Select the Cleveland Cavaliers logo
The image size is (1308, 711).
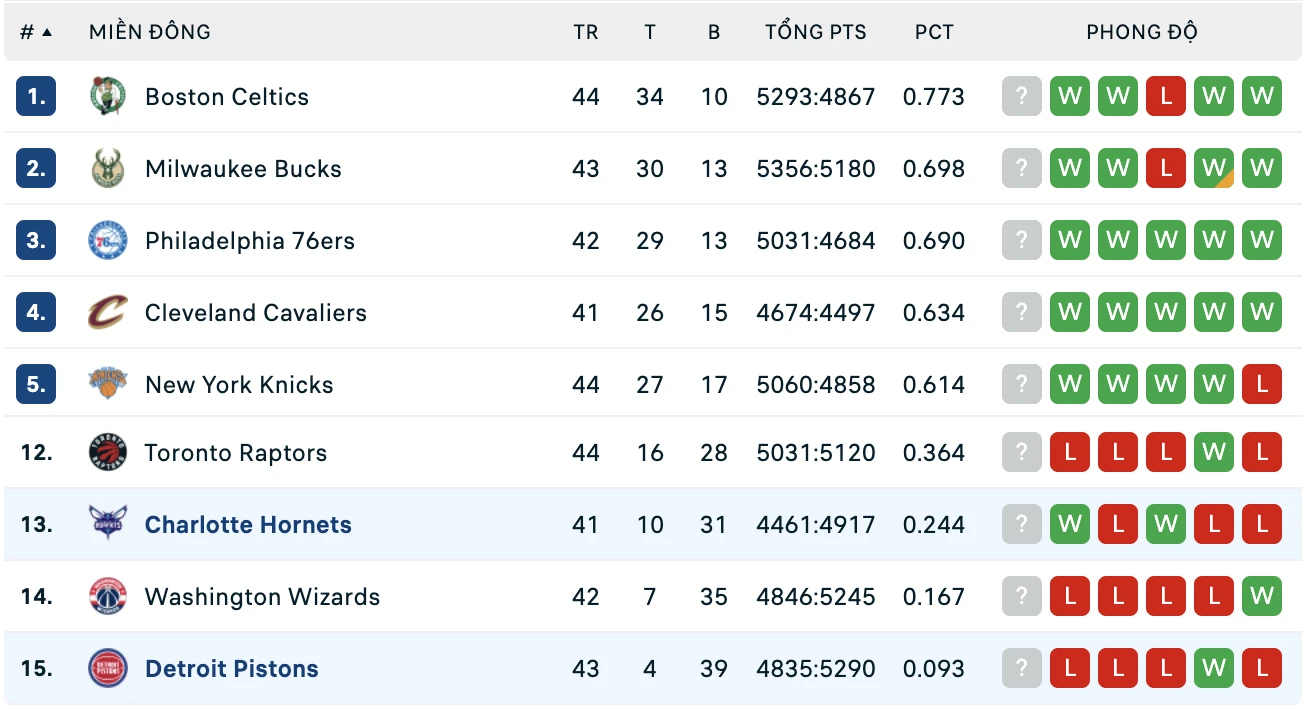coord(107,313)
